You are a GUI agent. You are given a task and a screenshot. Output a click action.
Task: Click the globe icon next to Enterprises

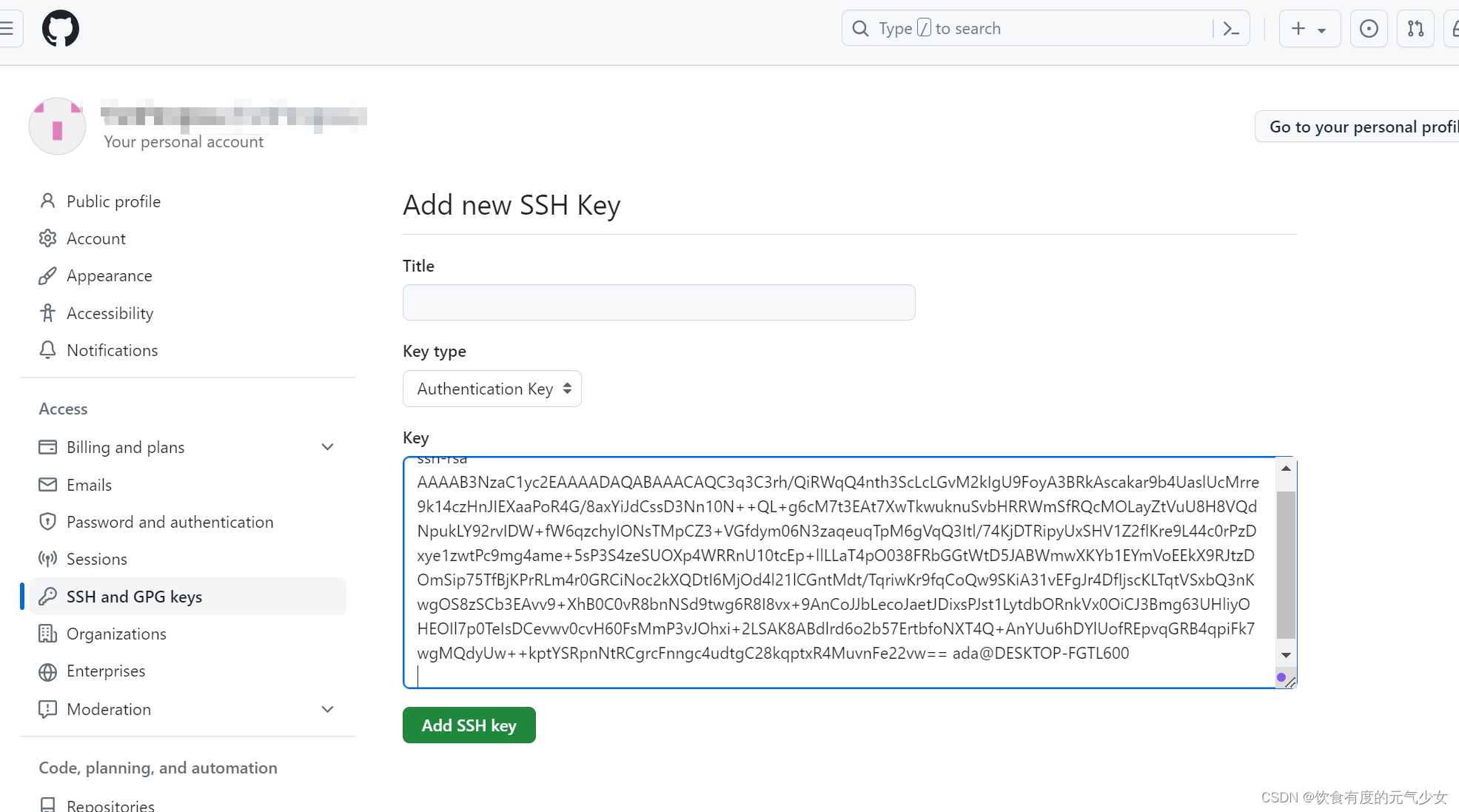coord(47,671)
